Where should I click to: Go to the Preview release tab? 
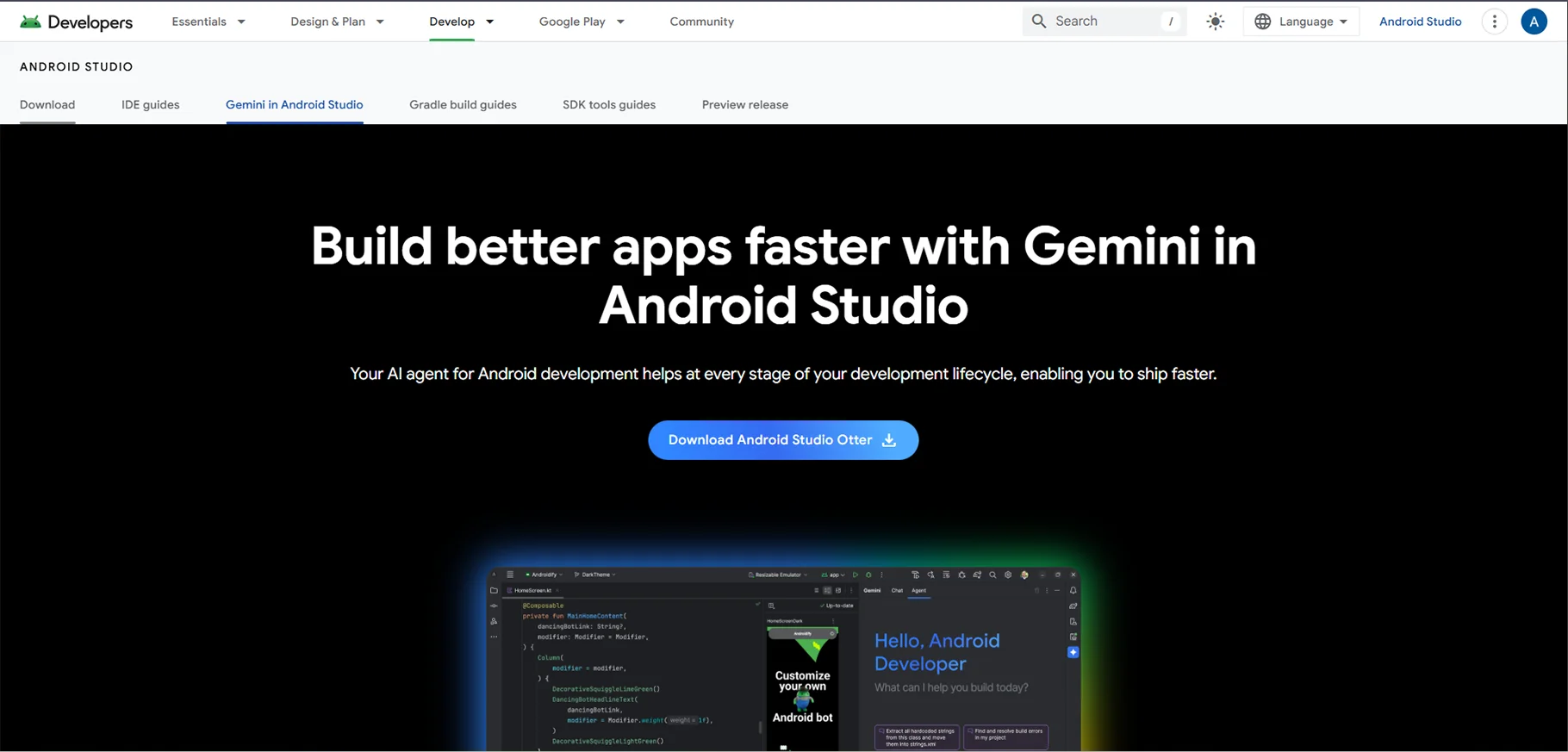click(x=745, y=105)
